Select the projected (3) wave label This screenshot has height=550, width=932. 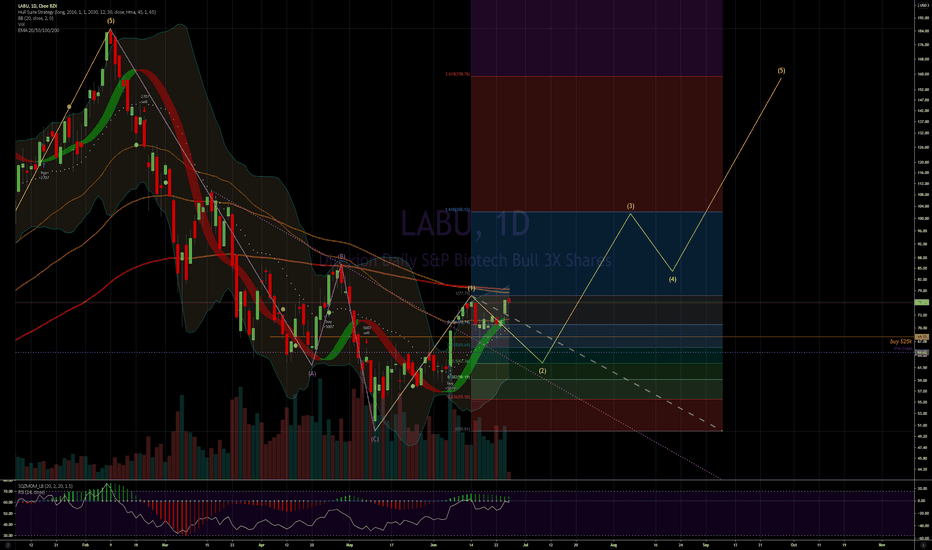click(630, 206)
